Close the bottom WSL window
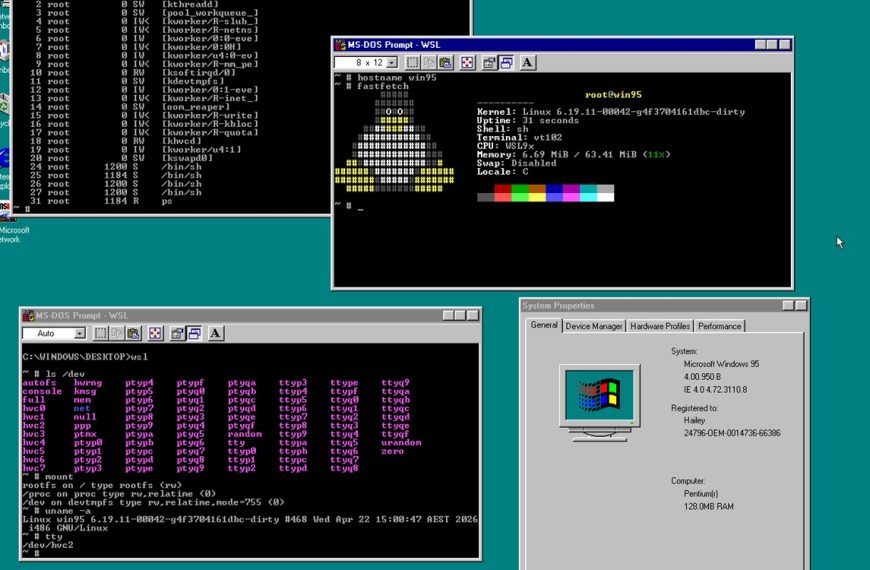 click(x=473, y=316)
